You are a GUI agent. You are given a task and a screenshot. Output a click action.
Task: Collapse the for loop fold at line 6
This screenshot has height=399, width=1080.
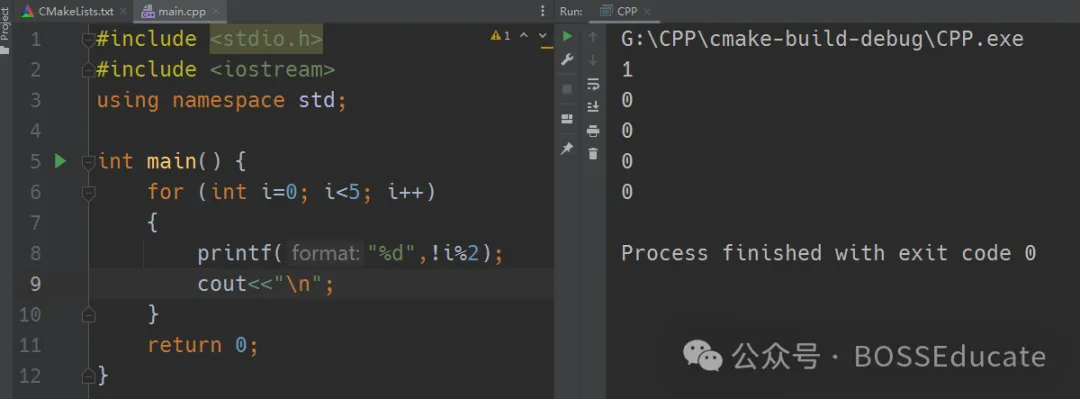(x=88, y=193)
